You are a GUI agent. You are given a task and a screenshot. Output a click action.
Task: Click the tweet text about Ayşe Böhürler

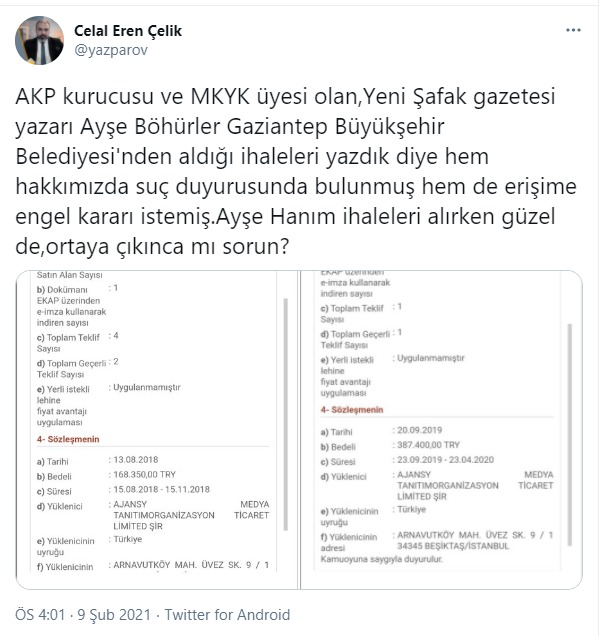click(x=296, y=171)
